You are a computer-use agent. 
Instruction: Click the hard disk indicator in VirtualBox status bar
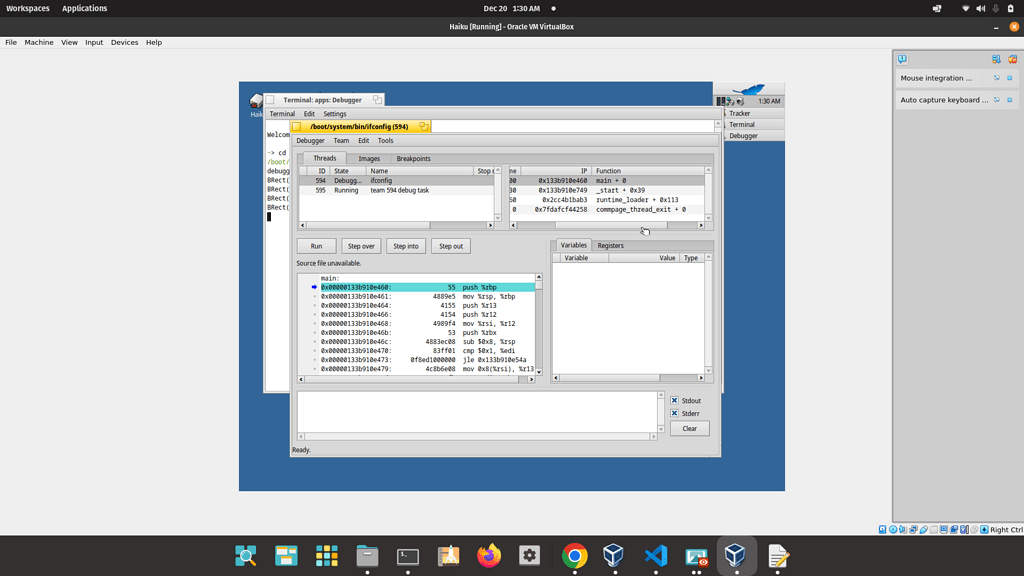click(882, 530)
